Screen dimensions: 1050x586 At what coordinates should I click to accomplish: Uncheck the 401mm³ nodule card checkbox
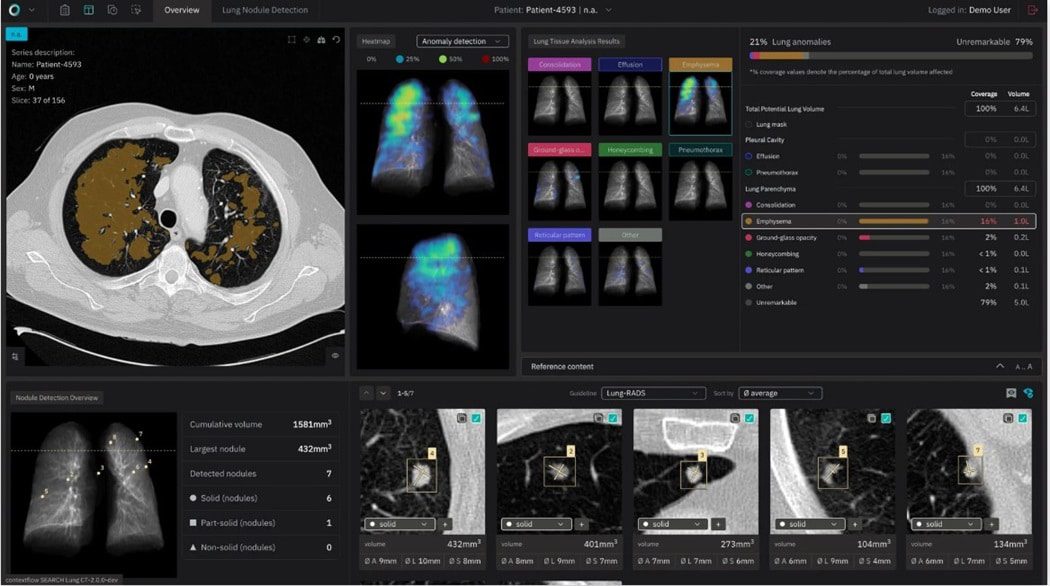tap(611, 418)
